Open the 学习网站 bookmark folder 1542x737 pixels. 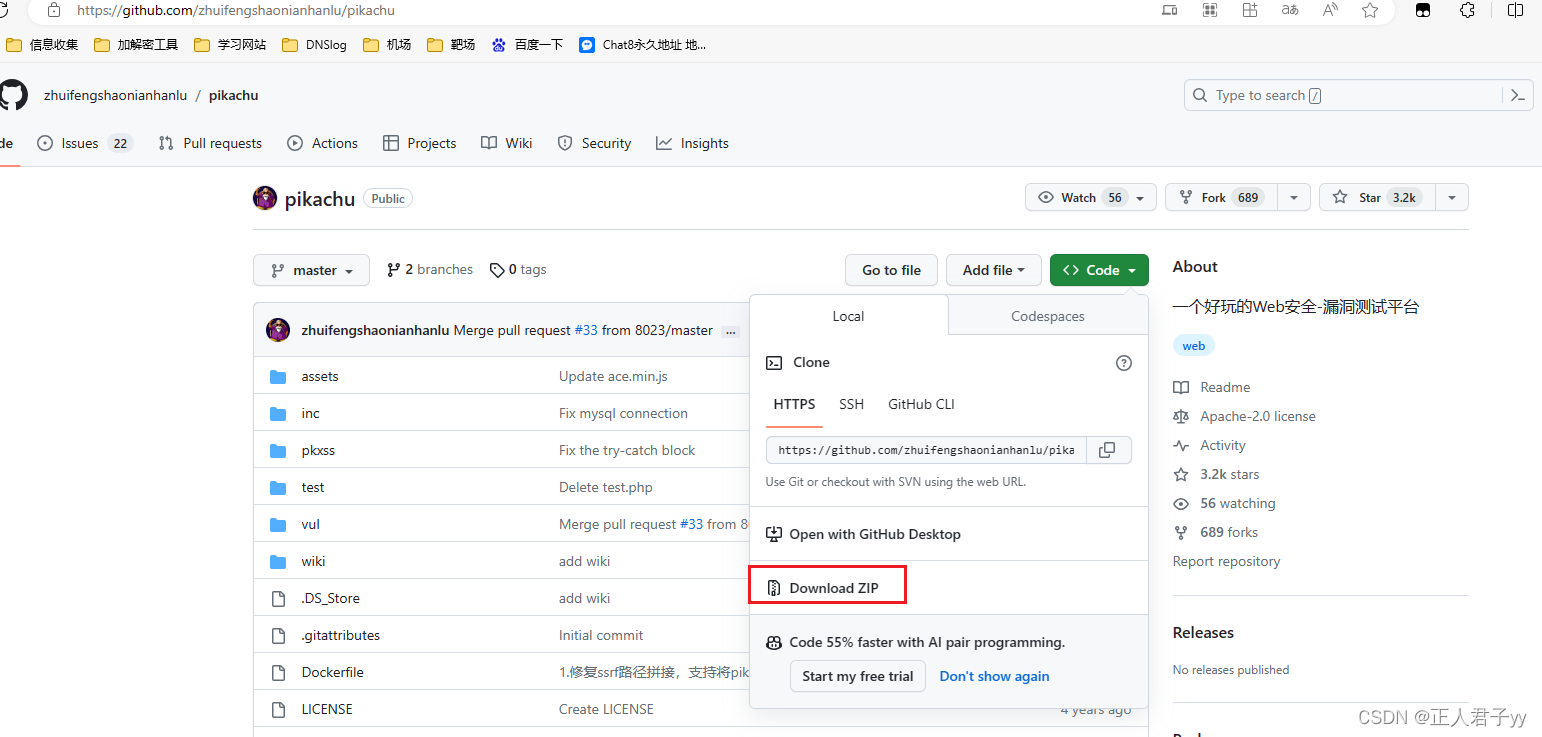pyautogui.click(x=230, y=45)
